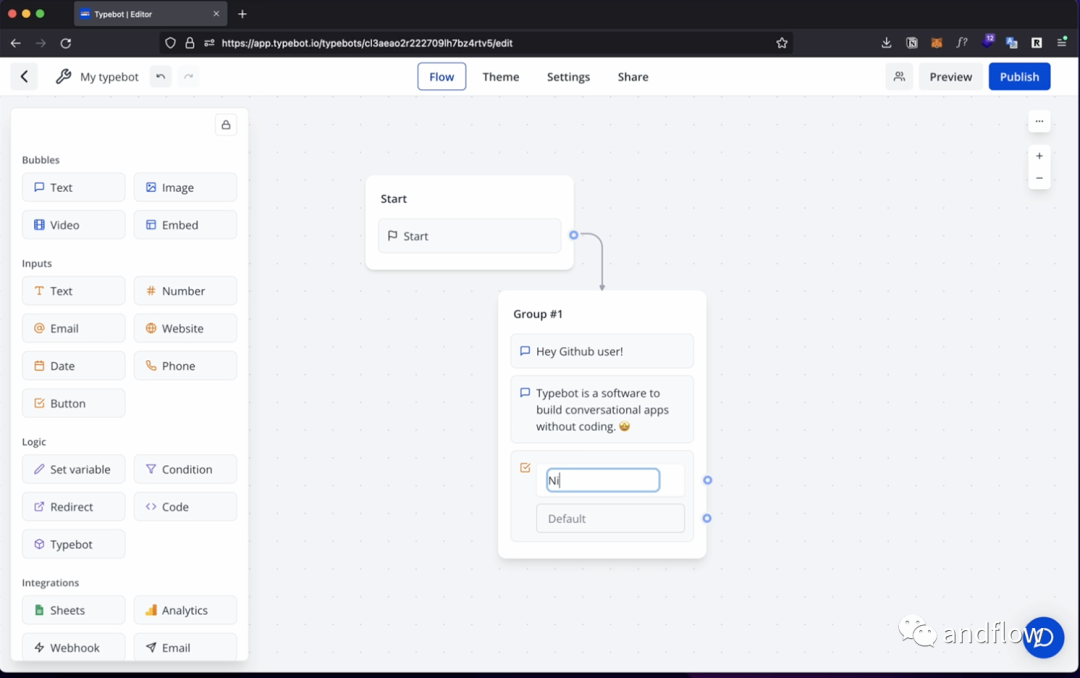Lock the blocks sidebar with the padlock icon
Viewport: 1080px width, 678px height.
pos(226,125)
